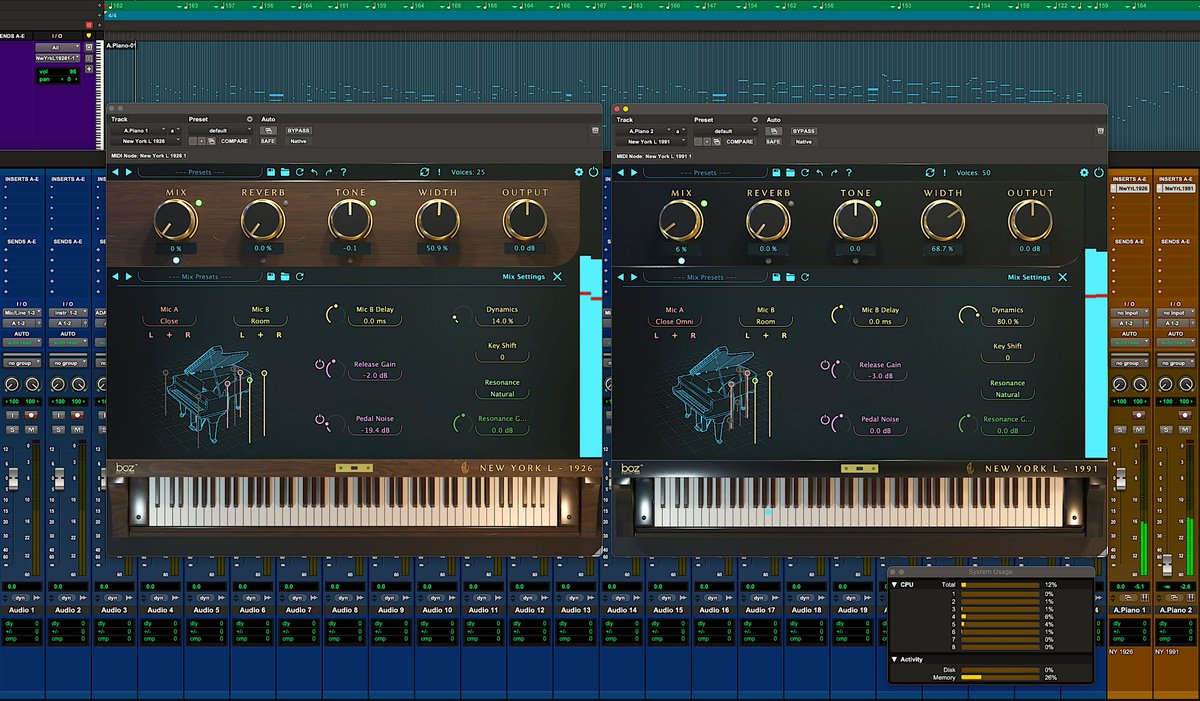
Task: Close Mix Settings panel in 1991 plugin
Action: coord(1063,277)
